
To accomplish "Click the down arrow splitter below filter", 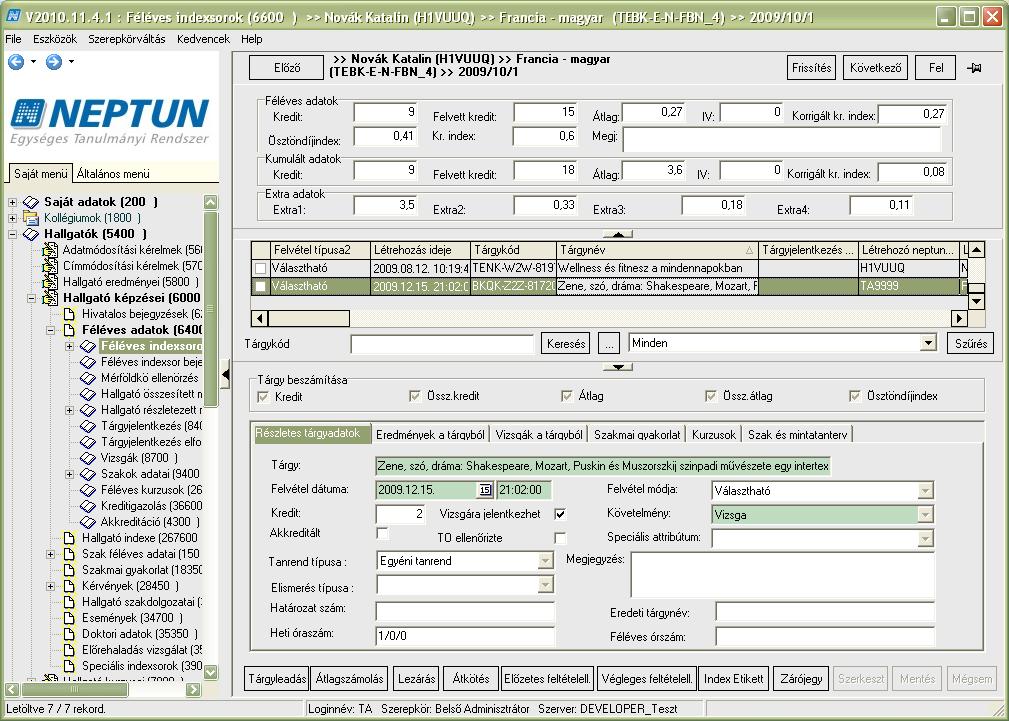I will pos(618,367).
